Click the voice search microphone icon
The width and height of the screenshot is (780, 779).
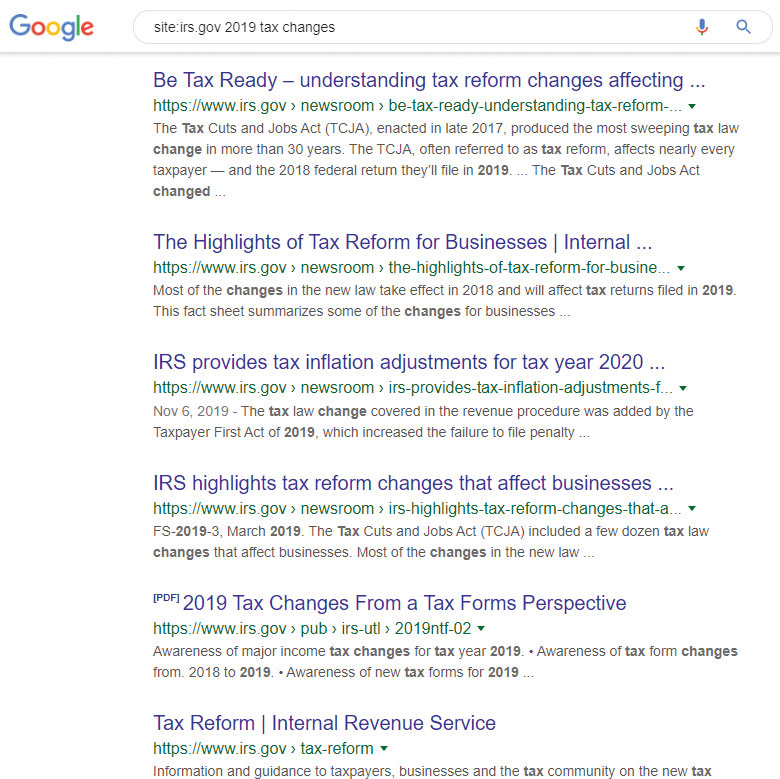[702, 27]
